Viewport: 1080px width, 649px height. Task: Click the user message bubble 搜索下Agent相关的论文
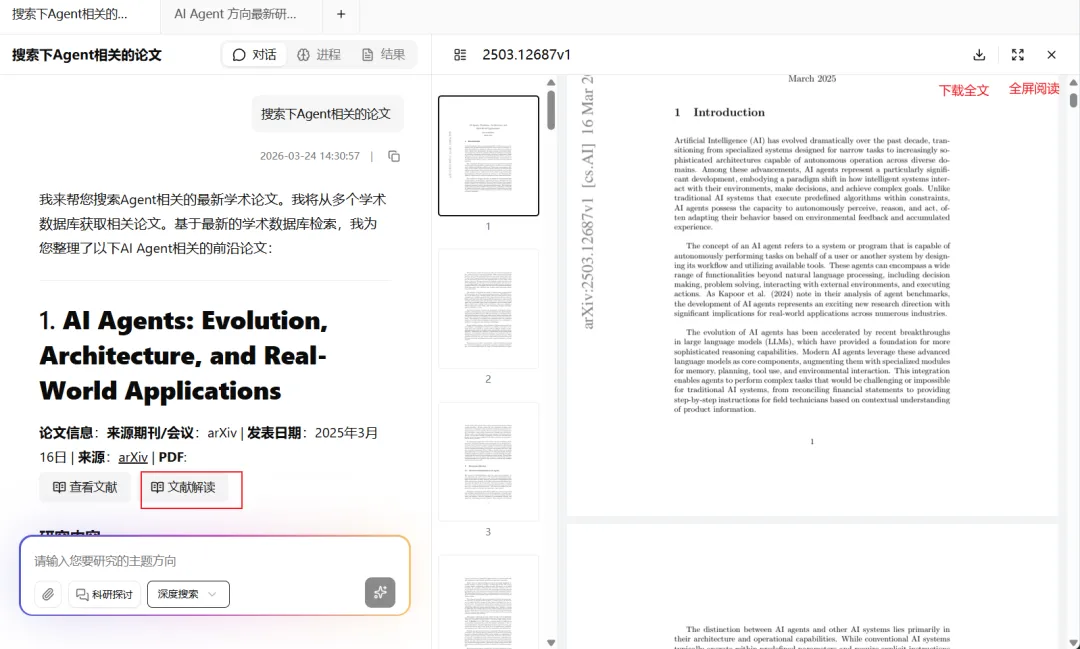click(326, 114)
